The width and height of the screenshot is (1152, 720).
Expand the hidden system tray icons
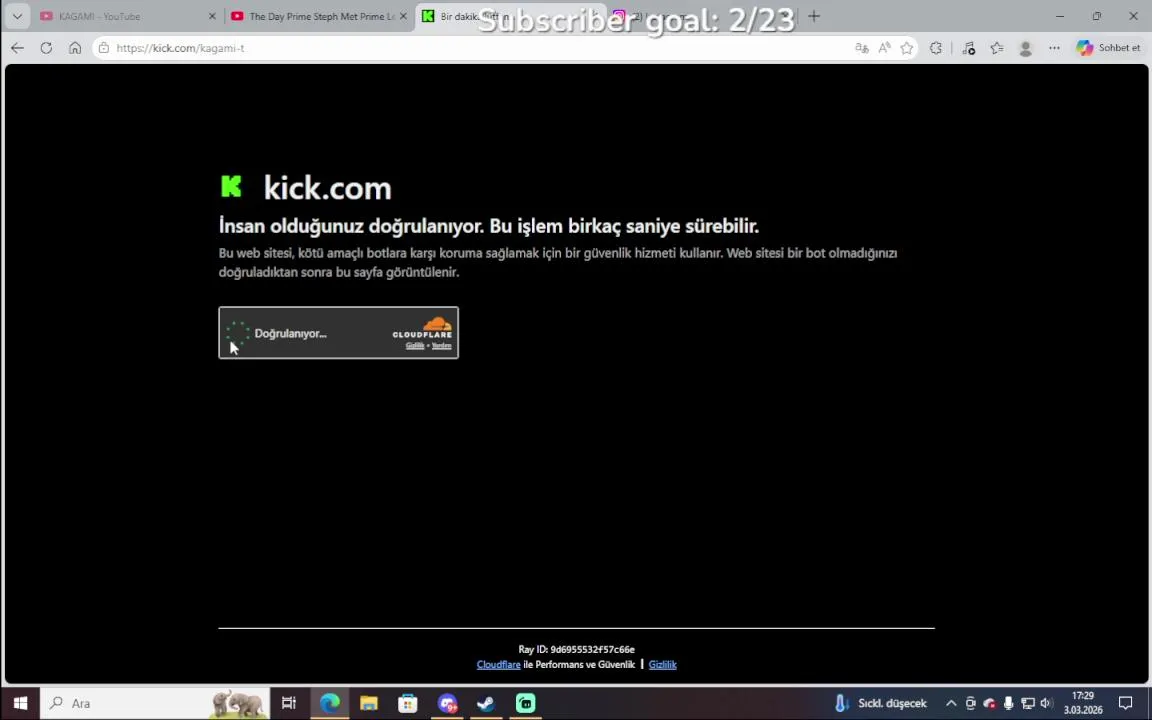pyautogui.click(x=951, y=703)
